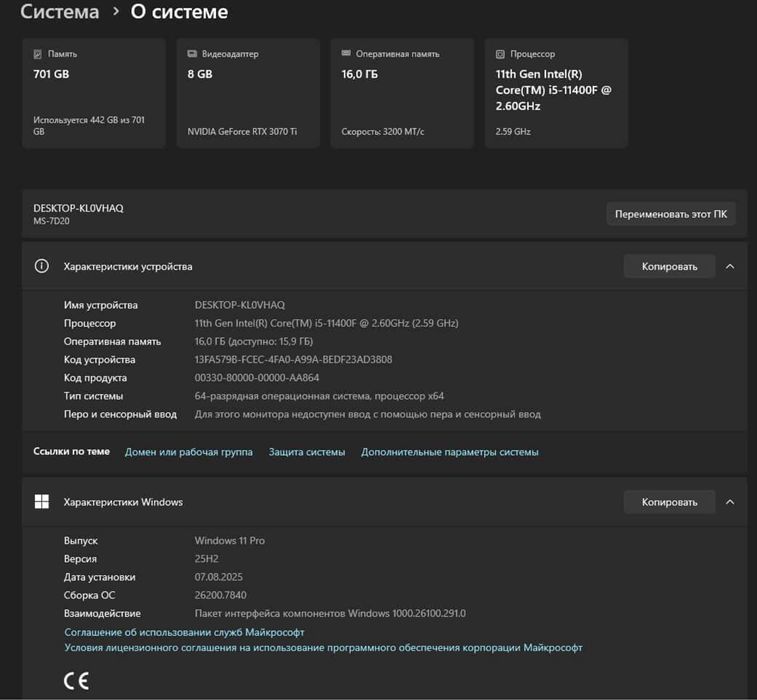757x700 pixels.
Task: Select the 701 GB Память card
Action: pos(94,94)
